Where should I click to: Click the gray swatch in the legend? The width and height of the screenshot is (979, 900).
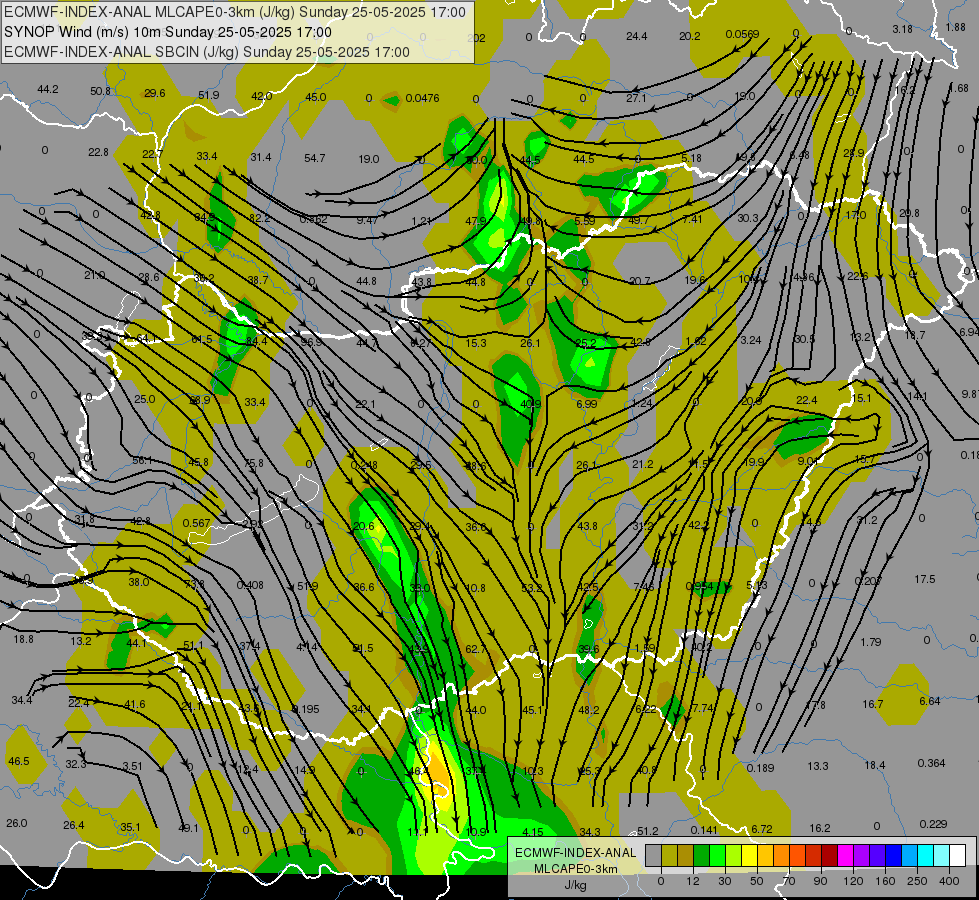point(653,855)
